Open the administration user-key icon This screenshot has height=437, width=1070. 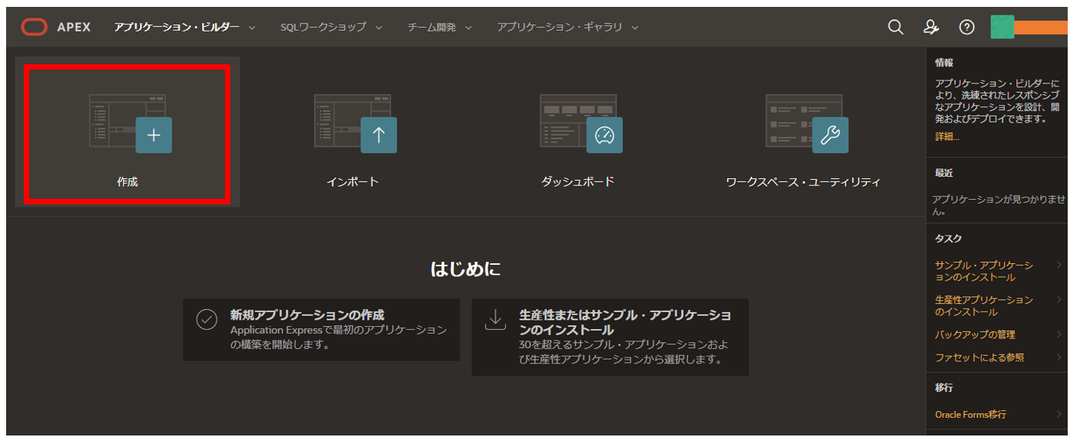[931, 27]
